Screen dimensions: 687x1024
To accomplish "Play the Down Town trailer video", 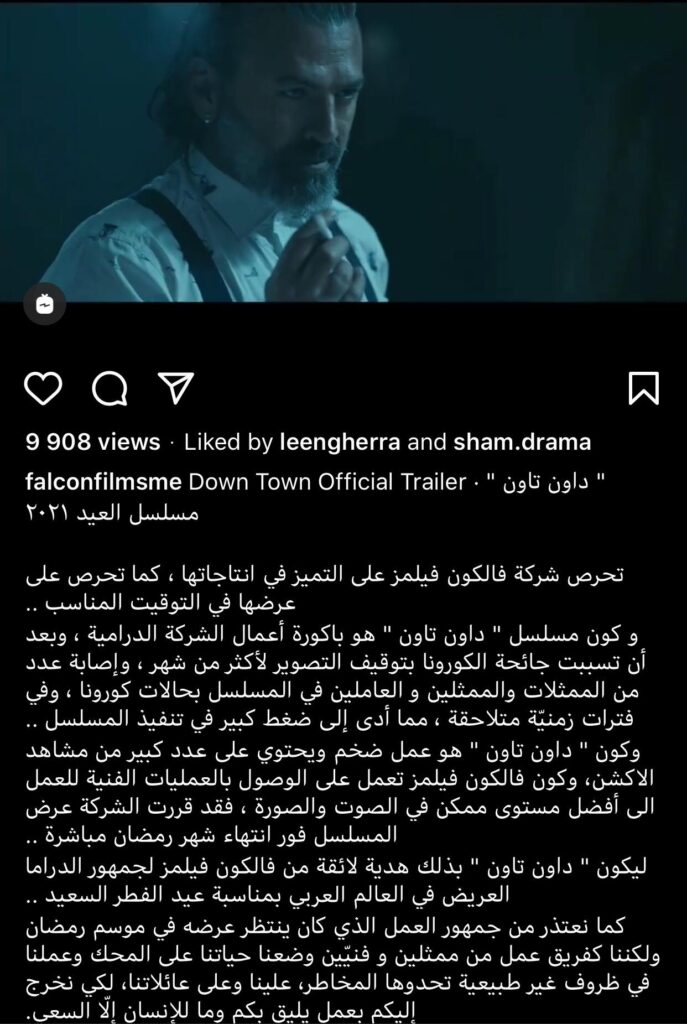I will click(x=344, y=152).
